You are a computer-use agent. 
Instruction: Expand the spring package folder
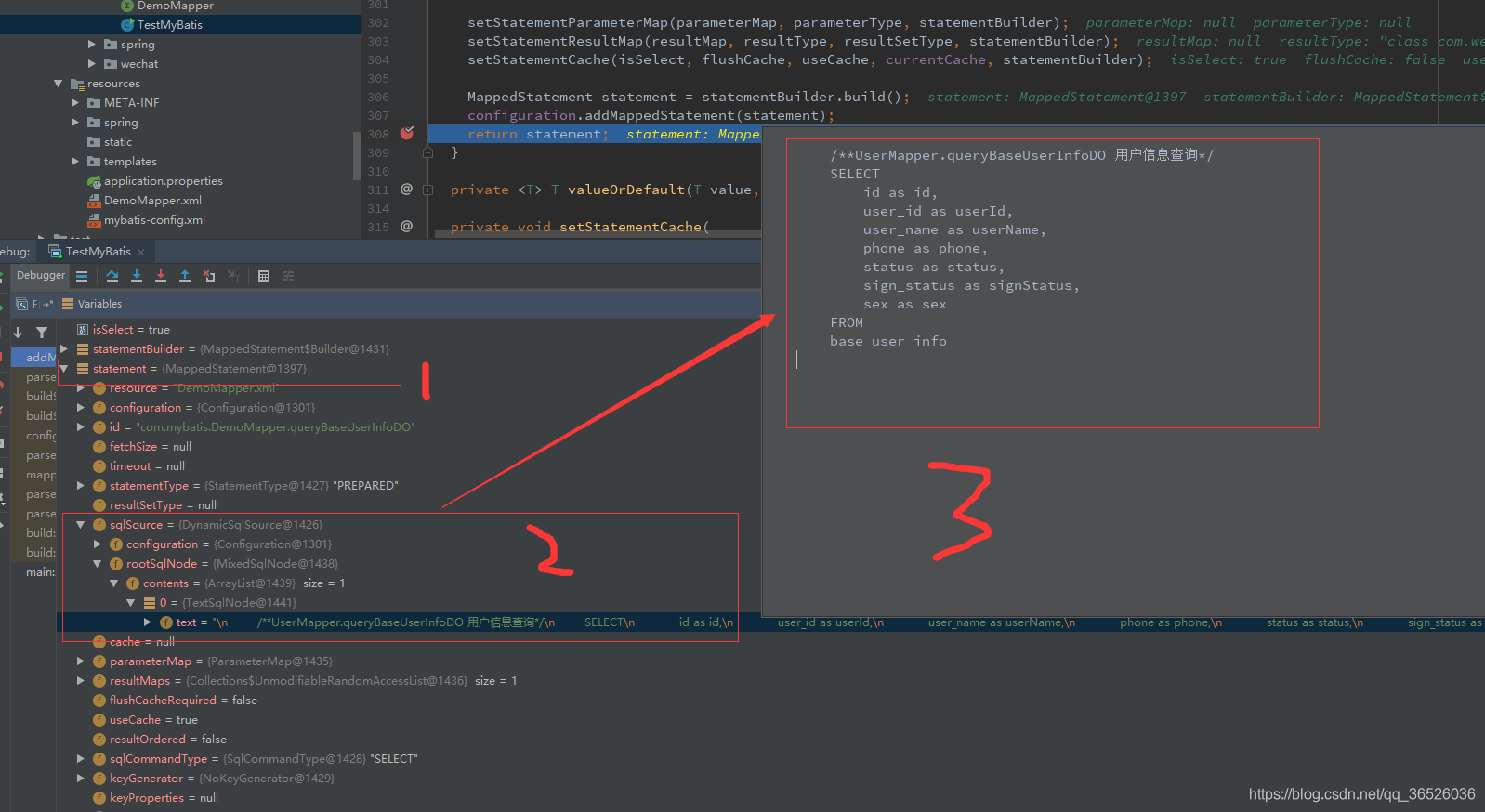click(92, 44)
